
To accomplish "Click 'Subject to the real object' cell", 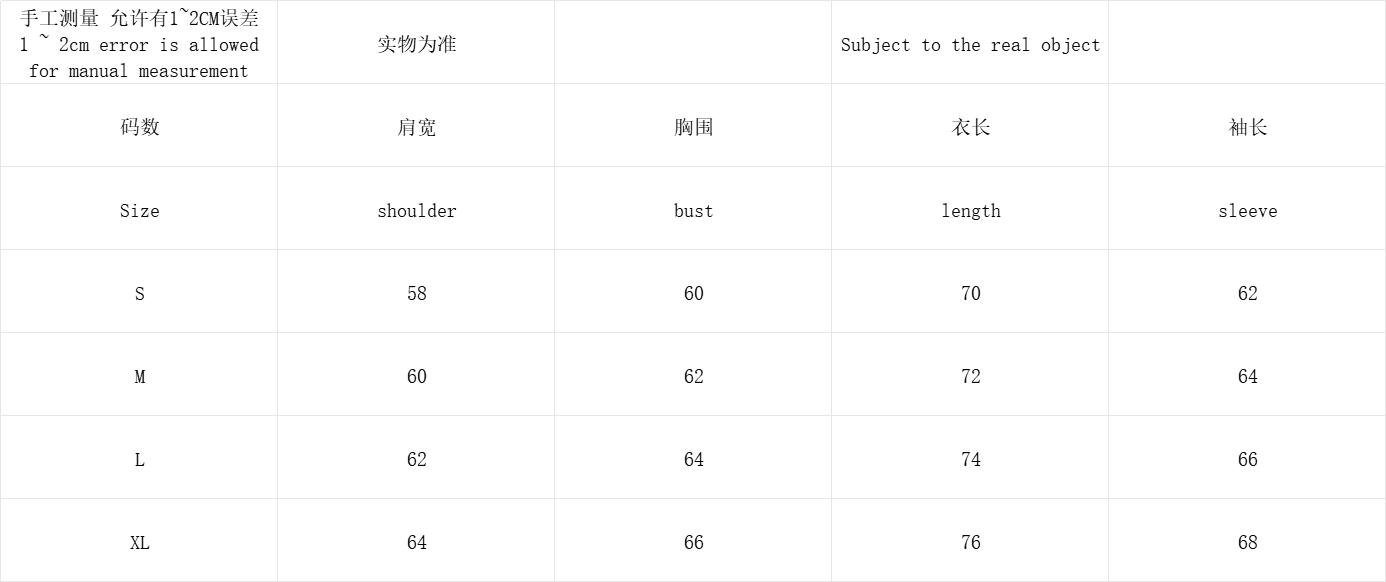I will 970,45.
